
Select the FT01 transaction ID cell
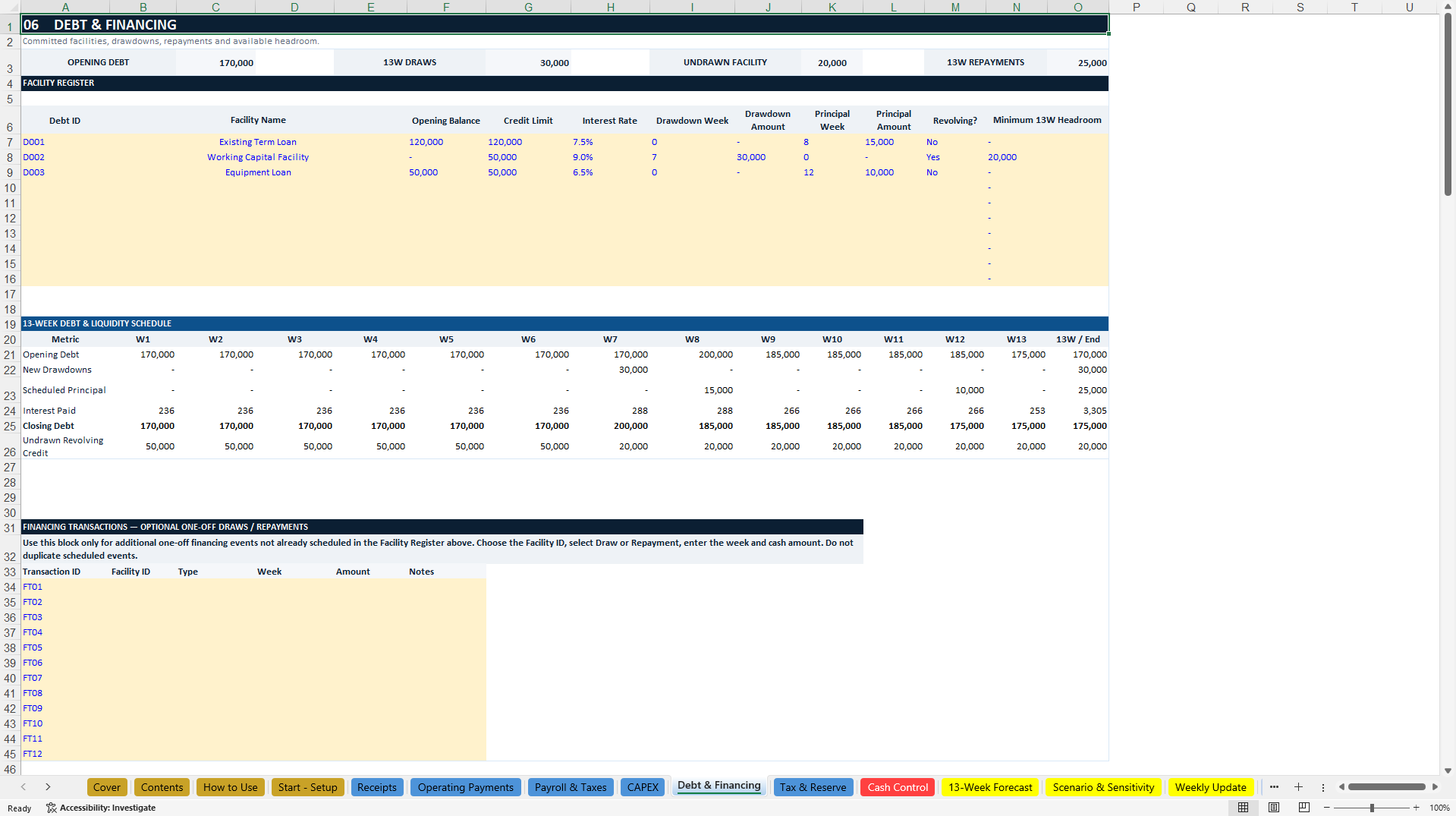point(64,587)
